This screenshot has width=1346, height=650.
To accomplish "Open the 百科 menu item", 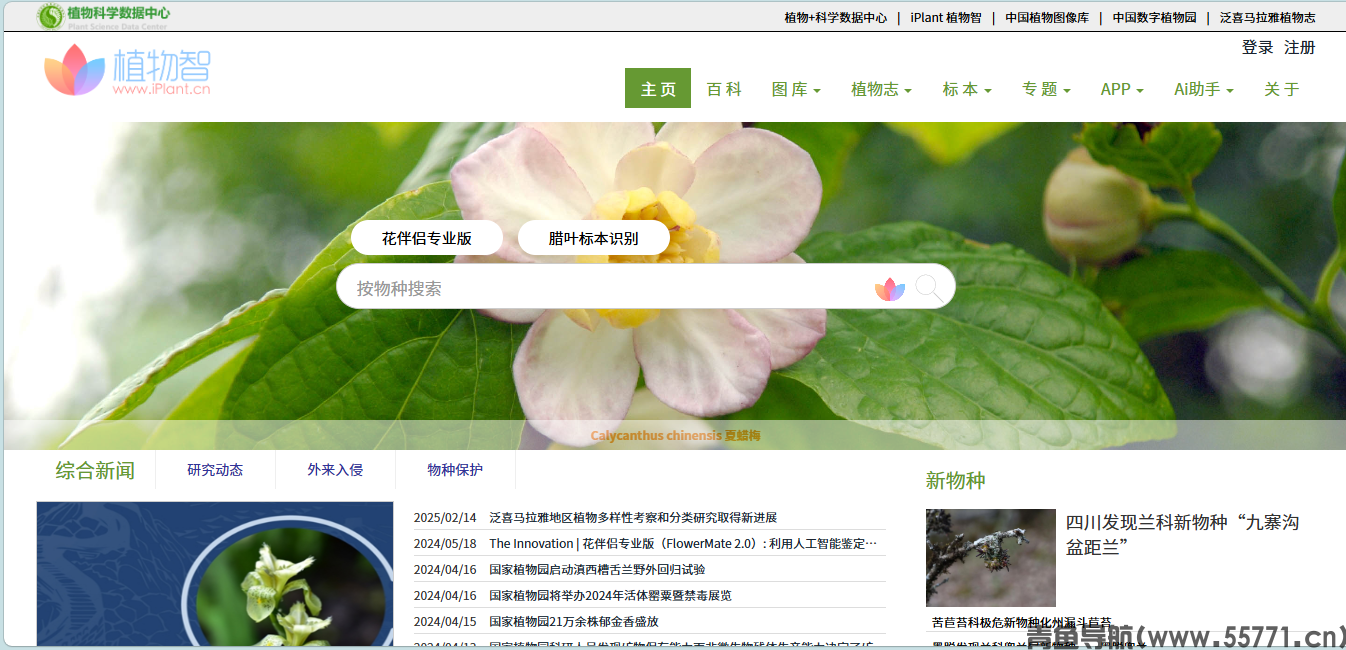I will [x=724, y=89].
